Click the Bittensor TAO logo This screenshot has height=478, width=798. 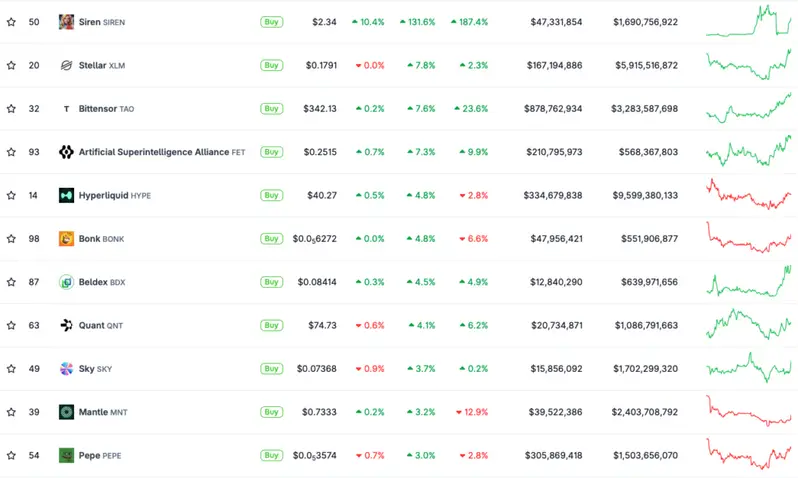(66, 108)
